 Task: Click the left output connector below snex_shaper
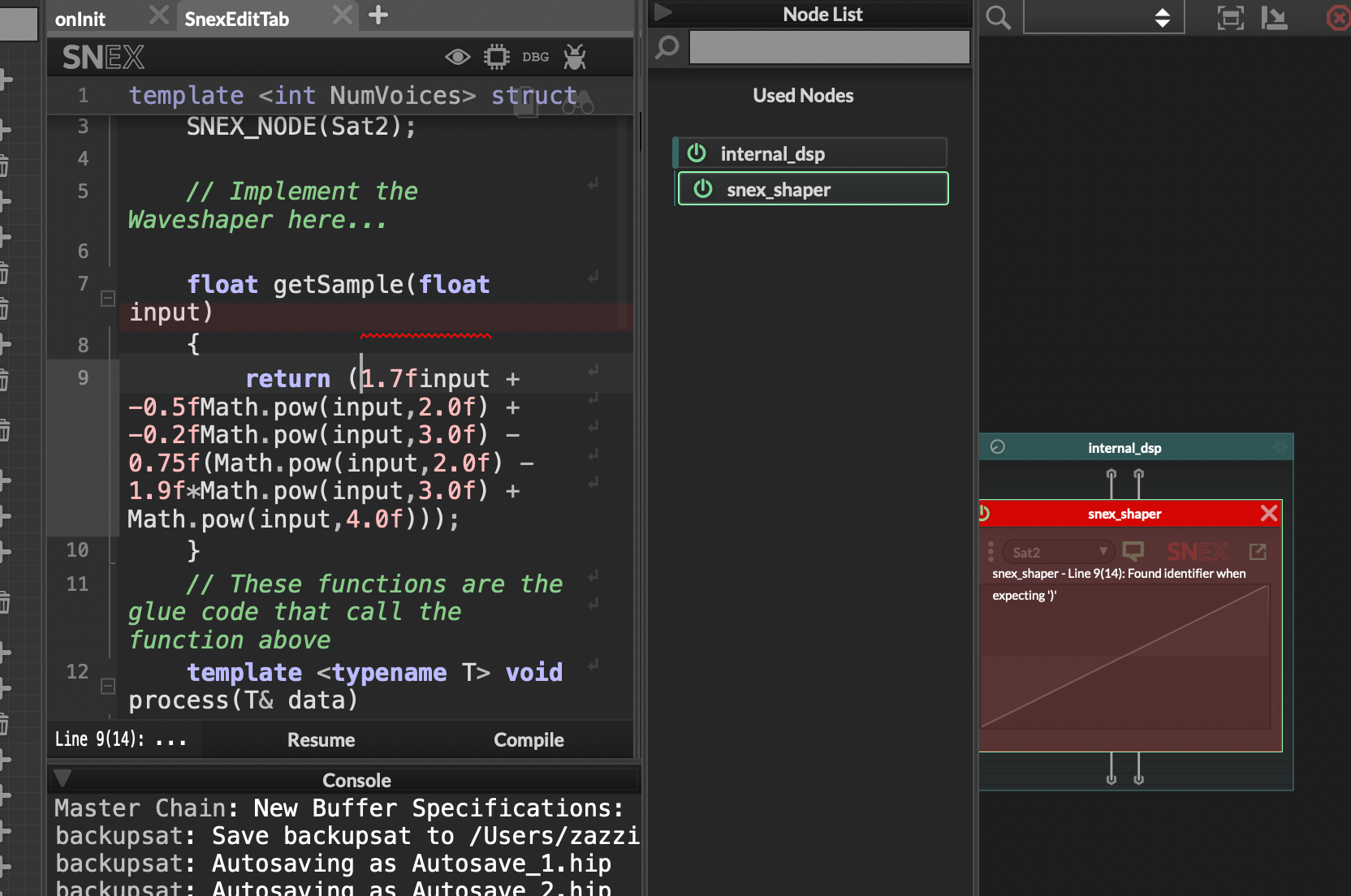[x=1111, y=778]
